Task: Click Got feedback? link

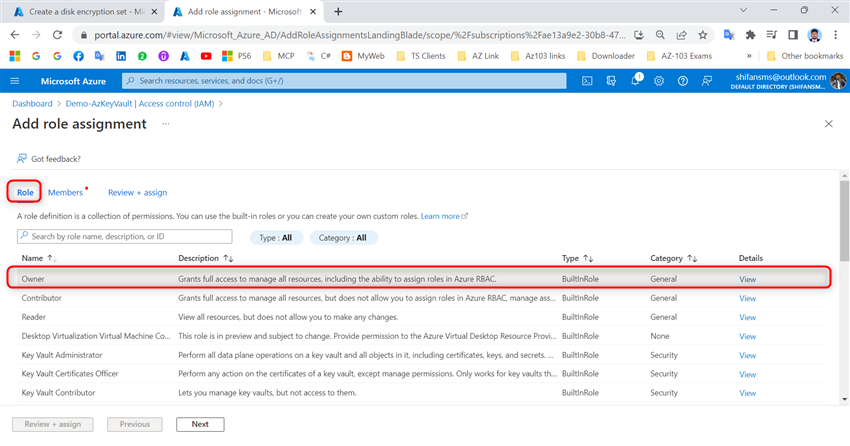Action: click(x=49, y=159)
